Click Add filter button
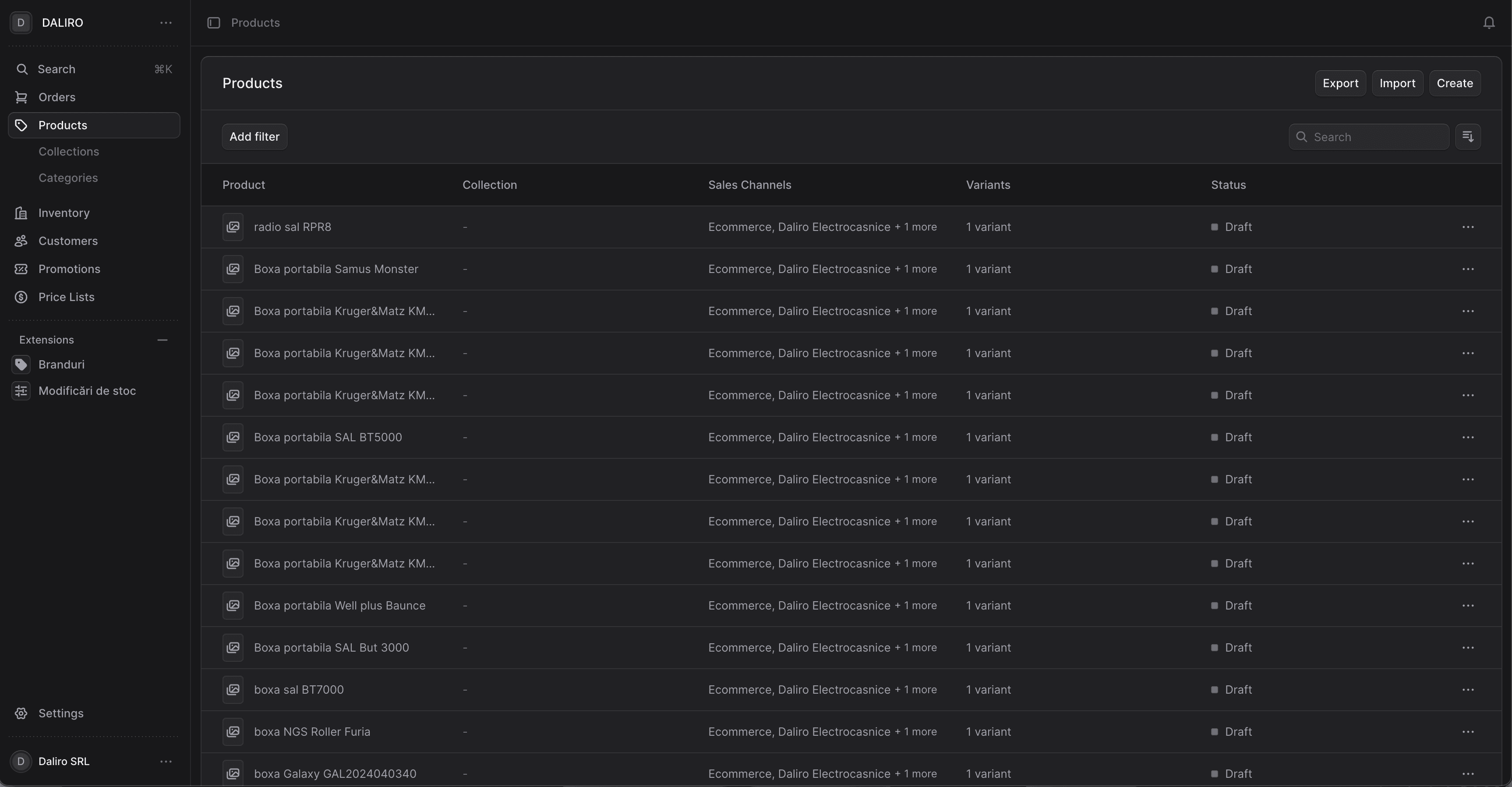The width and height of the screenshot is (1512, 787). coord(254,137)
